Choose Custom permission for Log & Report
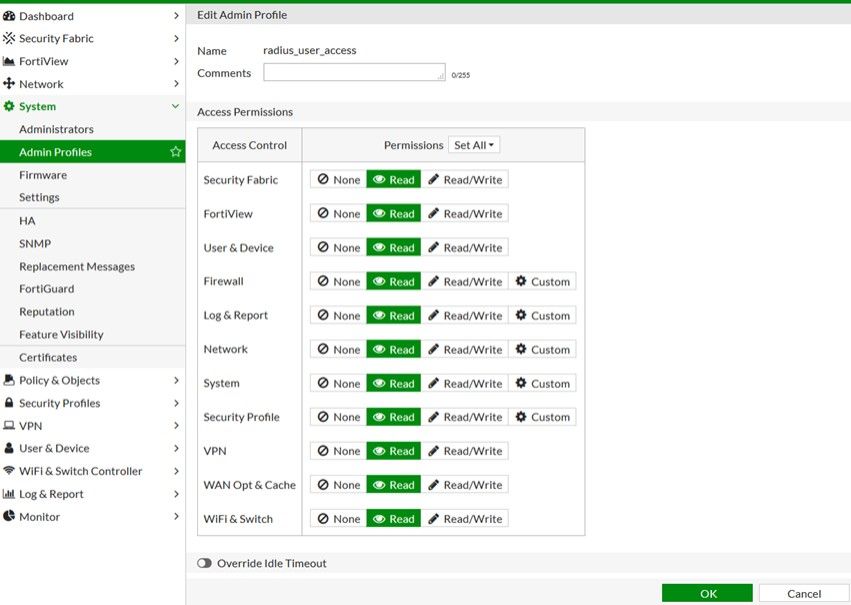The image size is (851, 605). pyautogui.click(x=542, y=315)
